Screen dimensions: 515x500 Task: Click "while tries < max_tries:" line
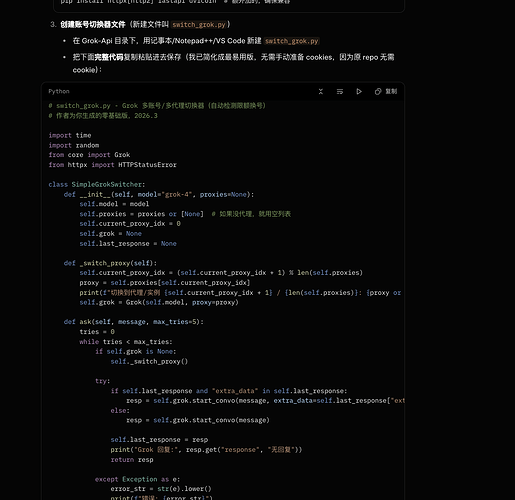coord(126,342)
